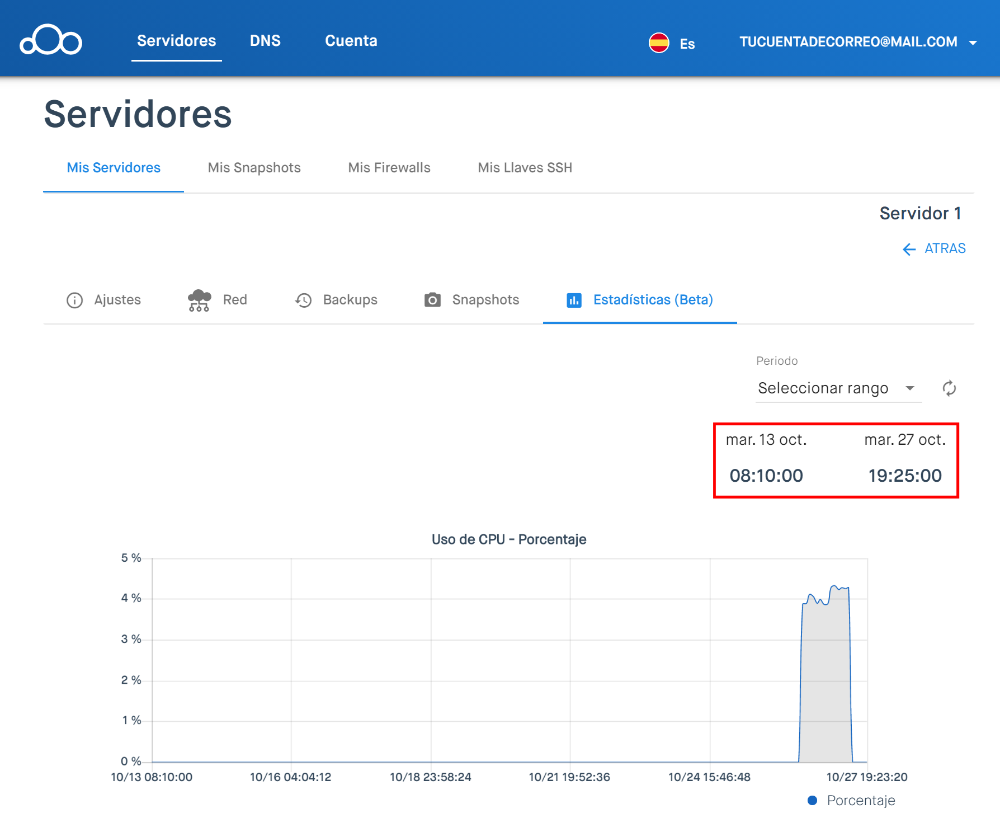
Task: Click the Periodo dropdown arrow
Action: click(x=910, y=388)
